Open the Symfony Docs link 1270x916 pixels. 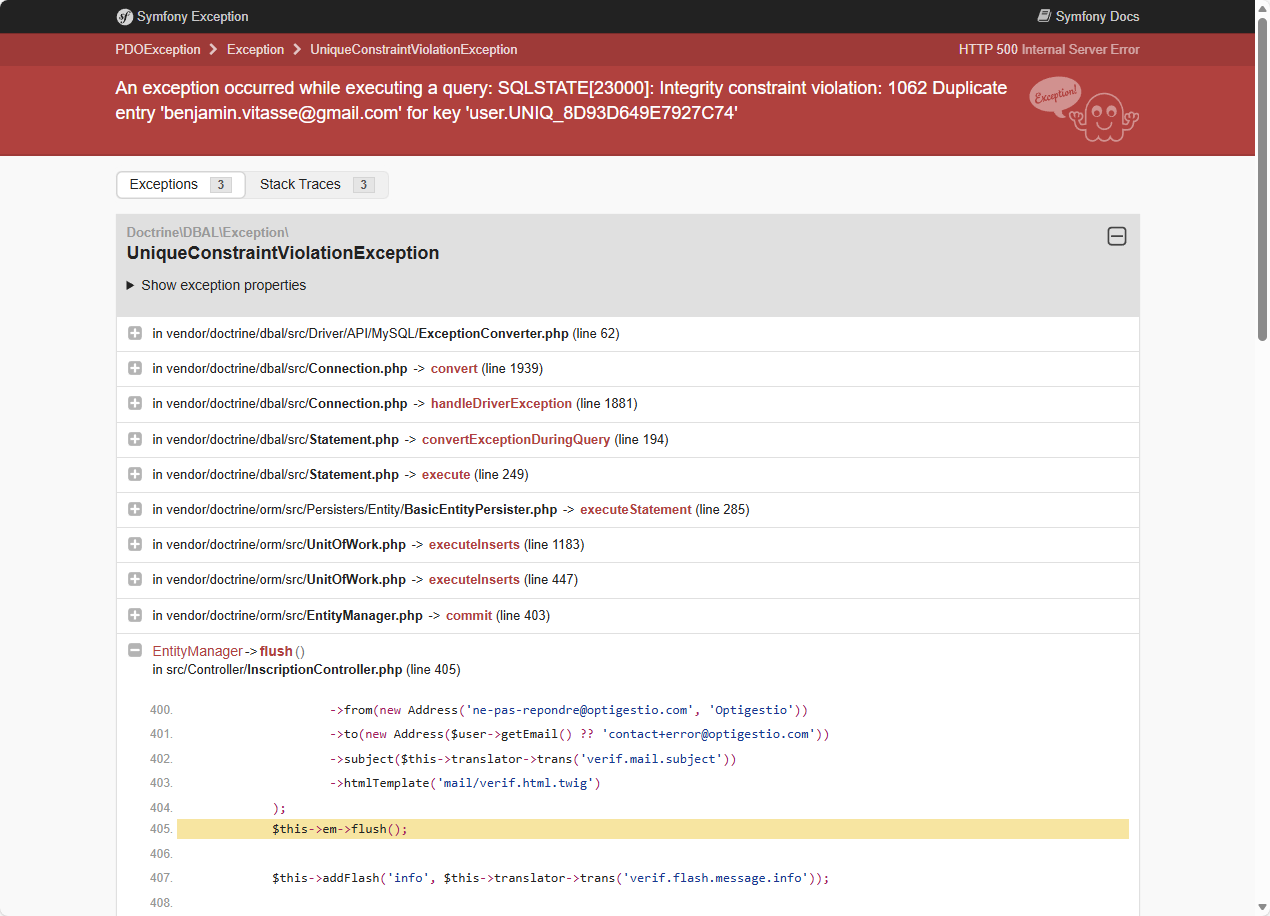[x=1096, y=16]
